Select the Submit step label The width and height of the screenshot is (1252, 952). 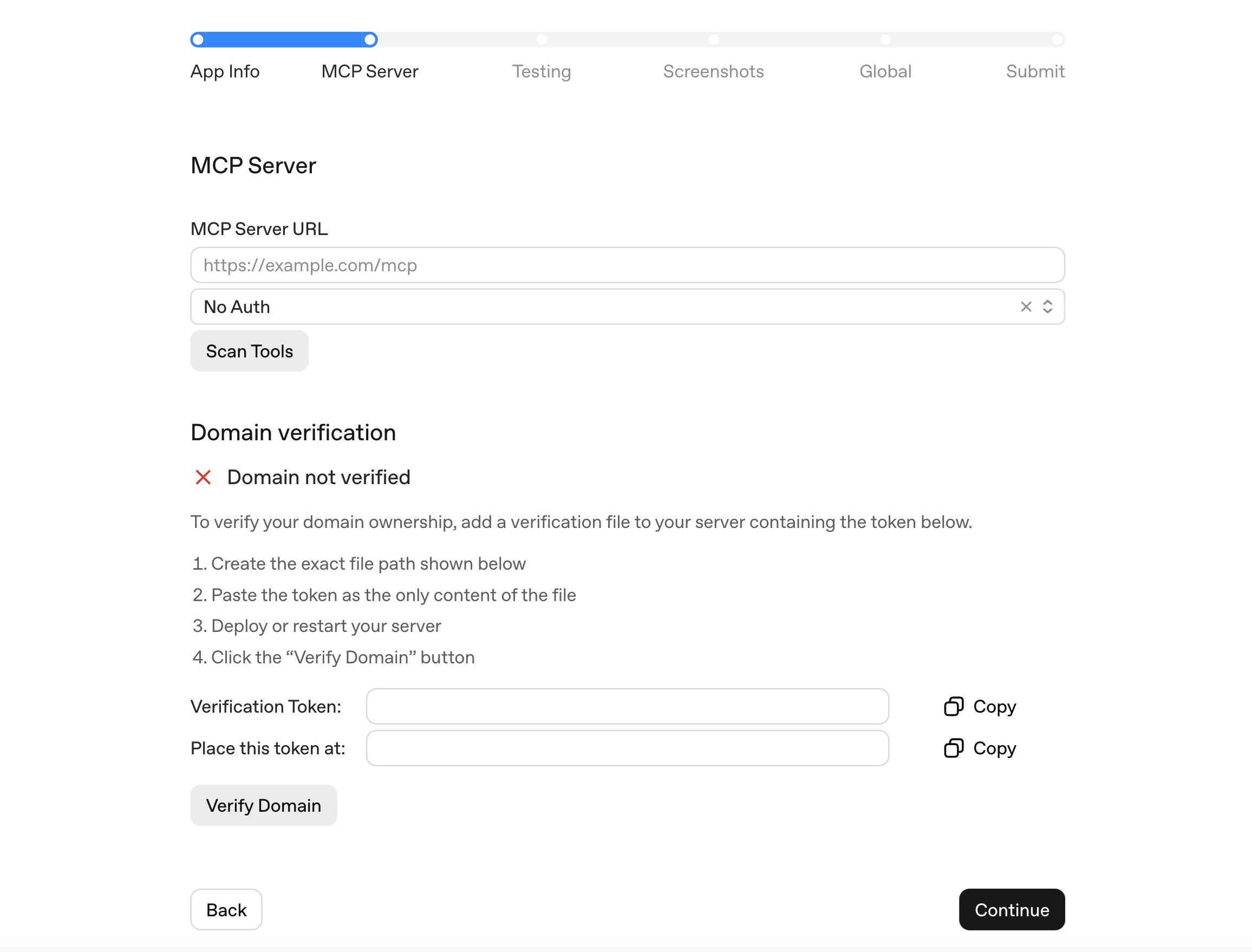(x=1034, y=71)
